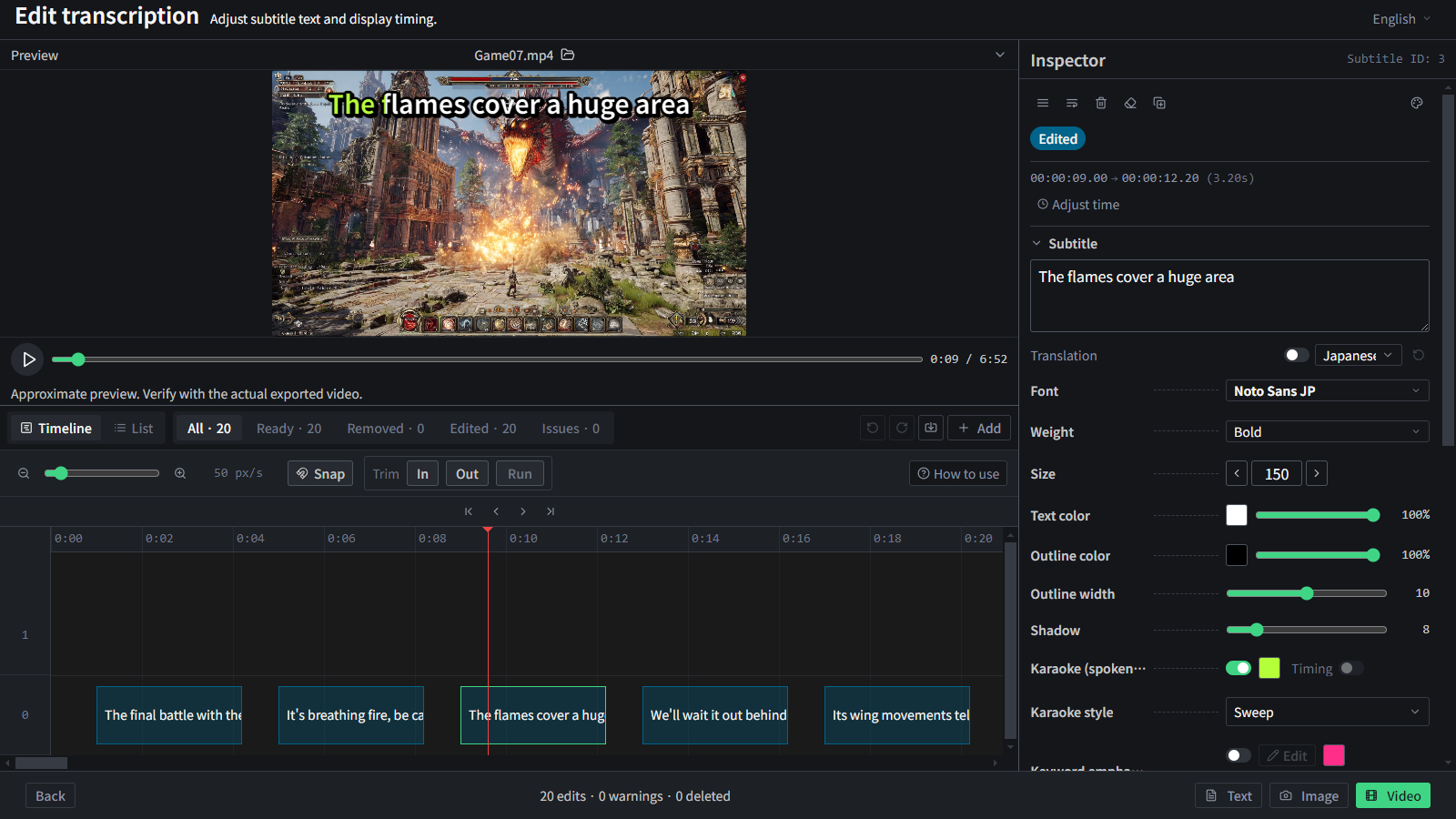Image resolution: width=1456 pixels, height=819 pixels.
Task: Disable the Karaoke spoken highlight switch
Action: (1239, 668)
